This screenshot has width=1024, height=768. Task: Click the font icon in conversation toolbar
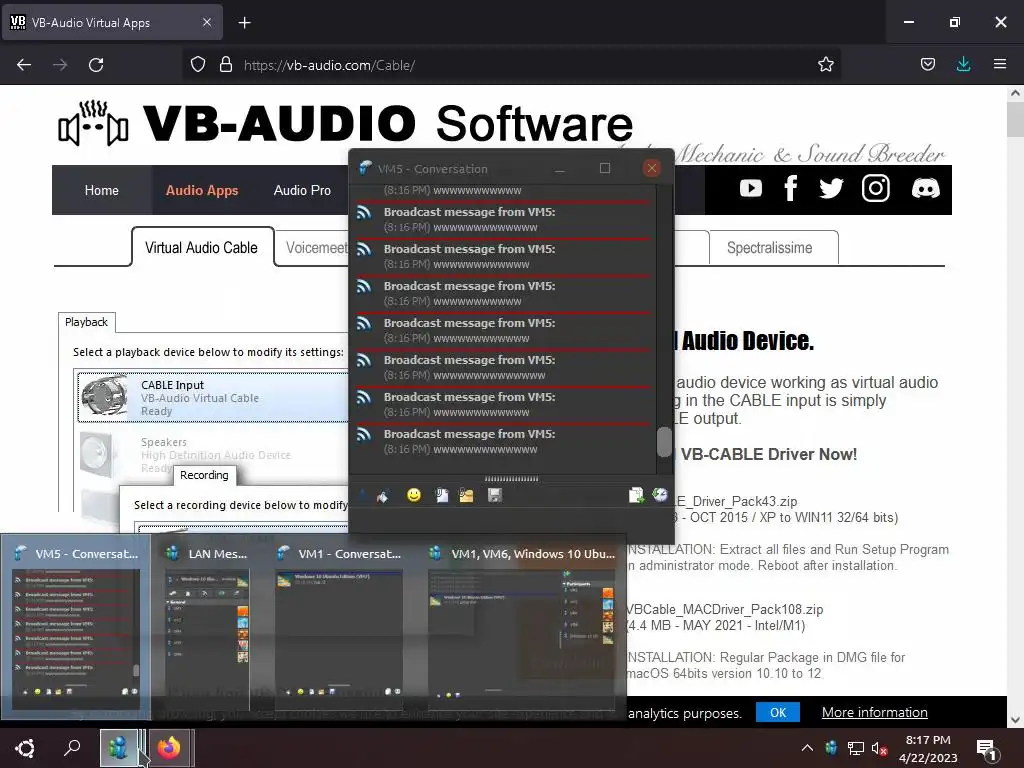[363, 496]
